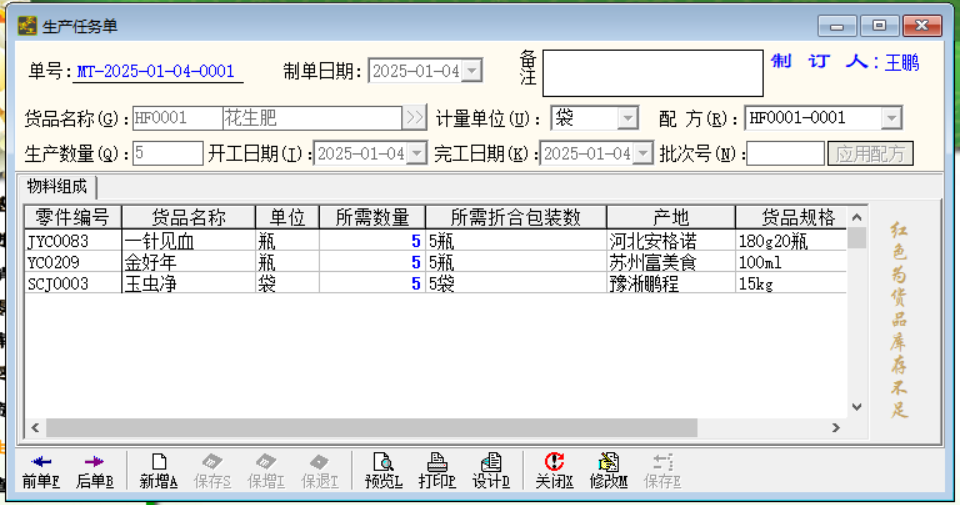Click the 保存E save icon
The width and height of the screenshot is (960, 505).
pos(662,471)
